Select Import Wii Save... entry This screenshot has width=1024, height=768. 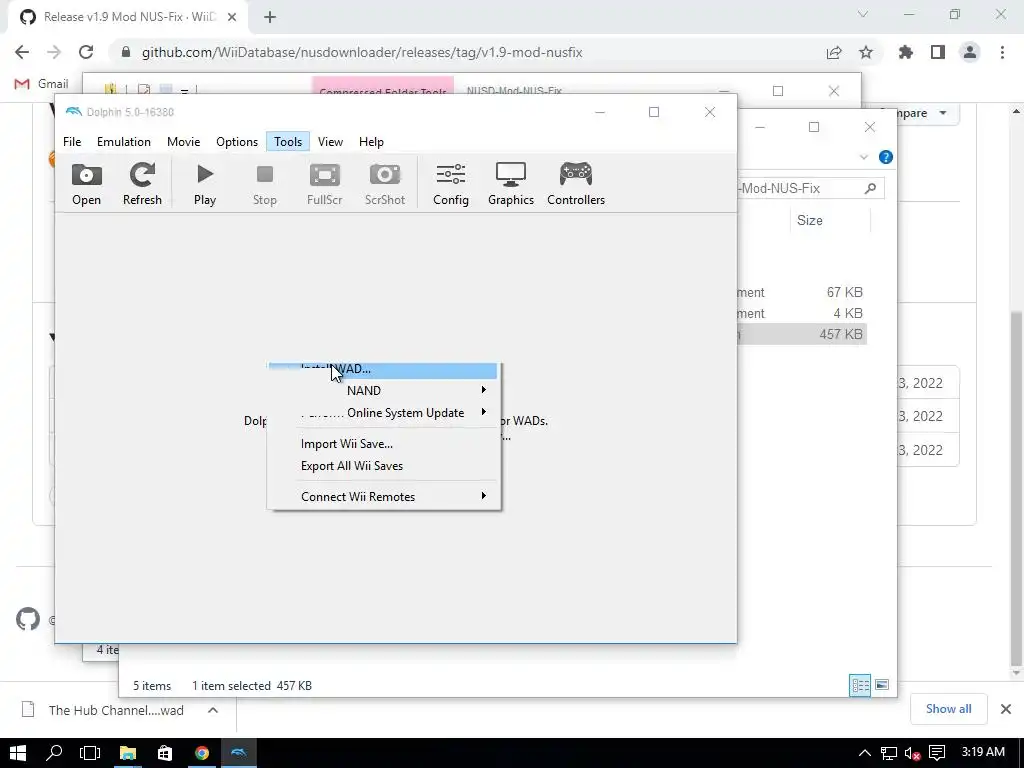[x=383, y=444]
